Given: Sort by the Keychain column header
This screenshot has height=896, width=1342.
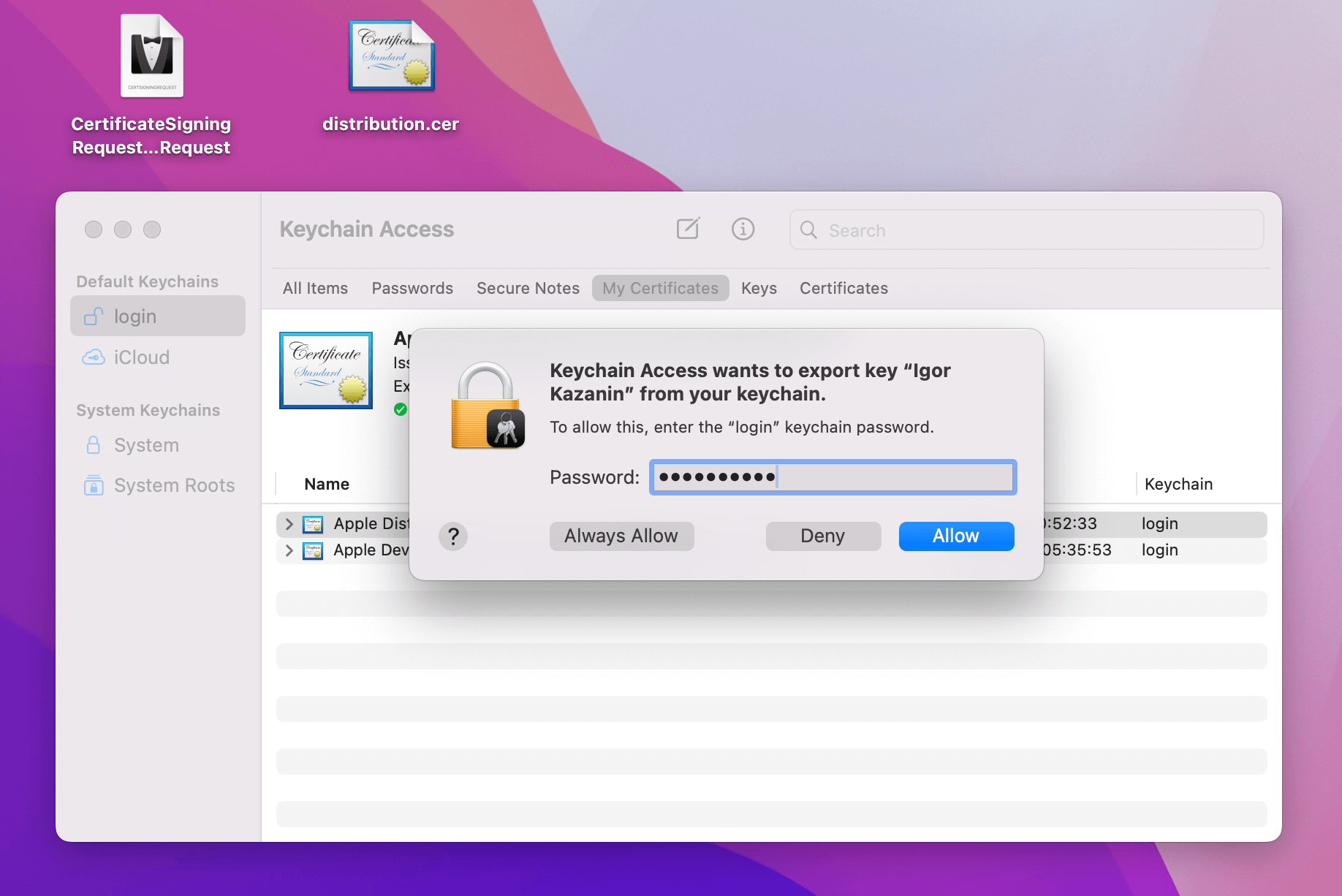Looking at the screenshot, I should pyautogui.click(x=1178, y=484).
